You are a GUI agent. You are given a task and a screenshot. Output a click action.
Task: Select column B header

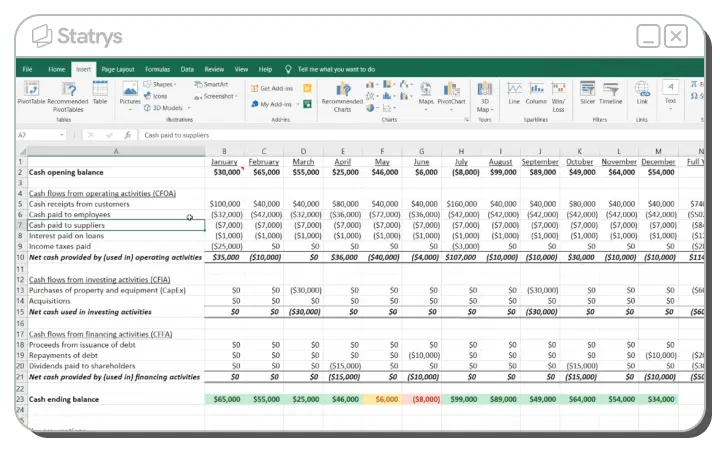pos(225,151)
